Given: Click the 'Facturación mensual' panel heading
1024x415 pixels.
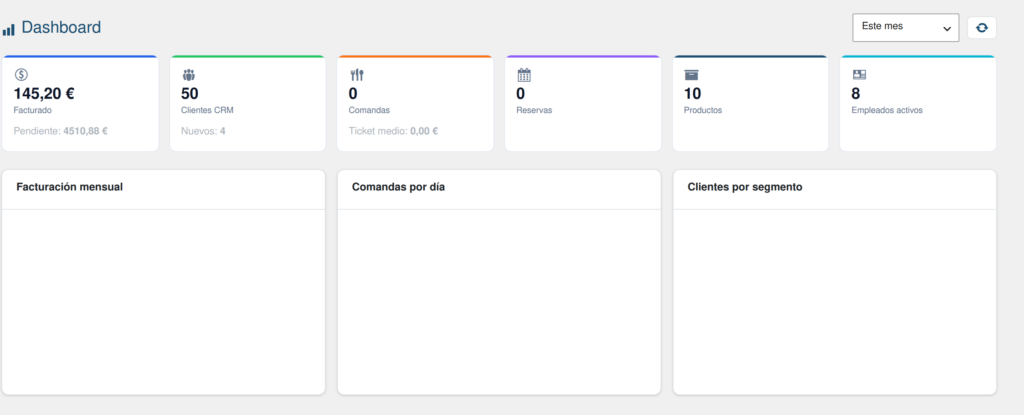Looking at the screenshot, I should tap(70, 187).
